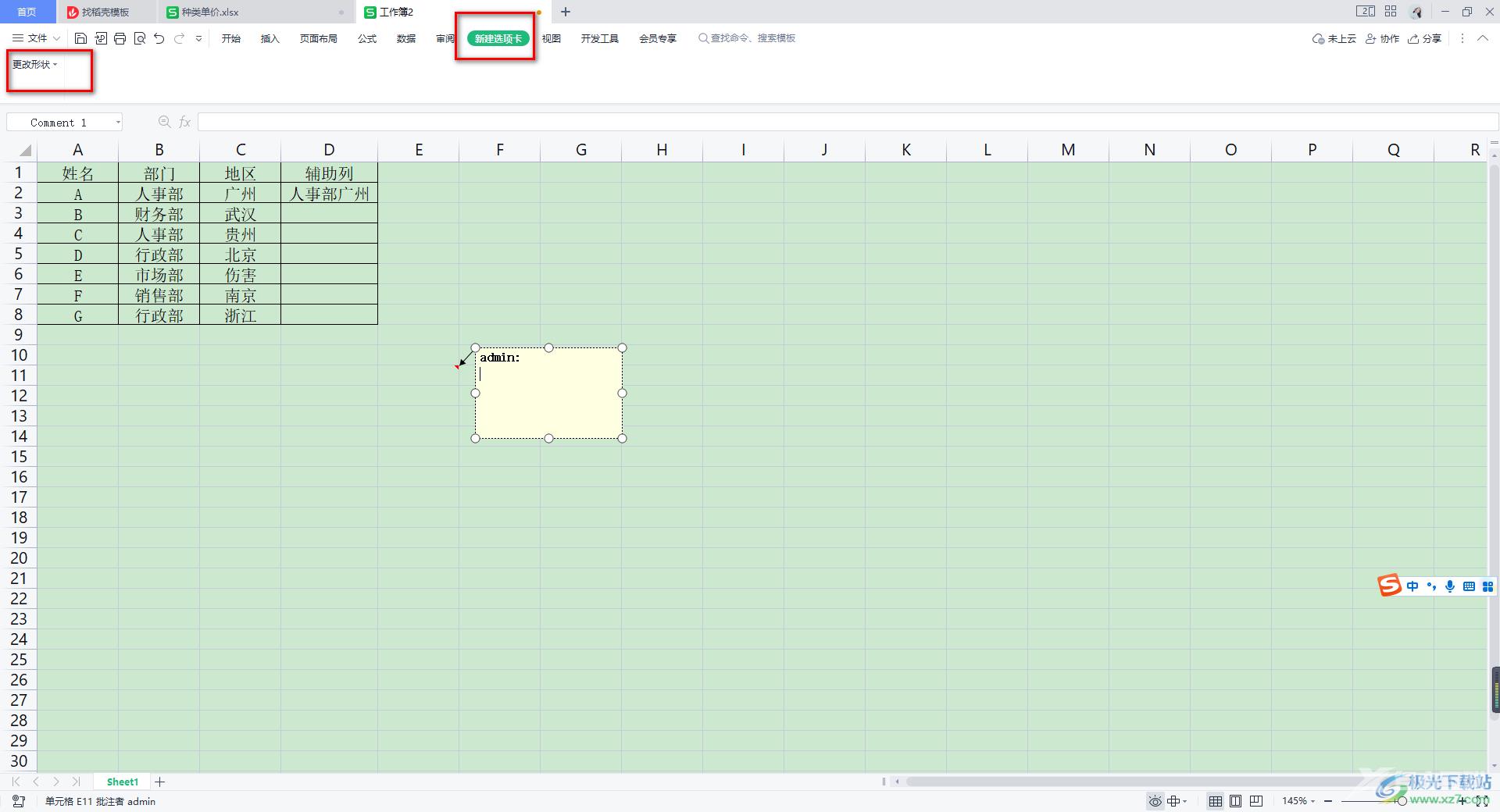Go to next sheet navigation arrow

[56, 782]
